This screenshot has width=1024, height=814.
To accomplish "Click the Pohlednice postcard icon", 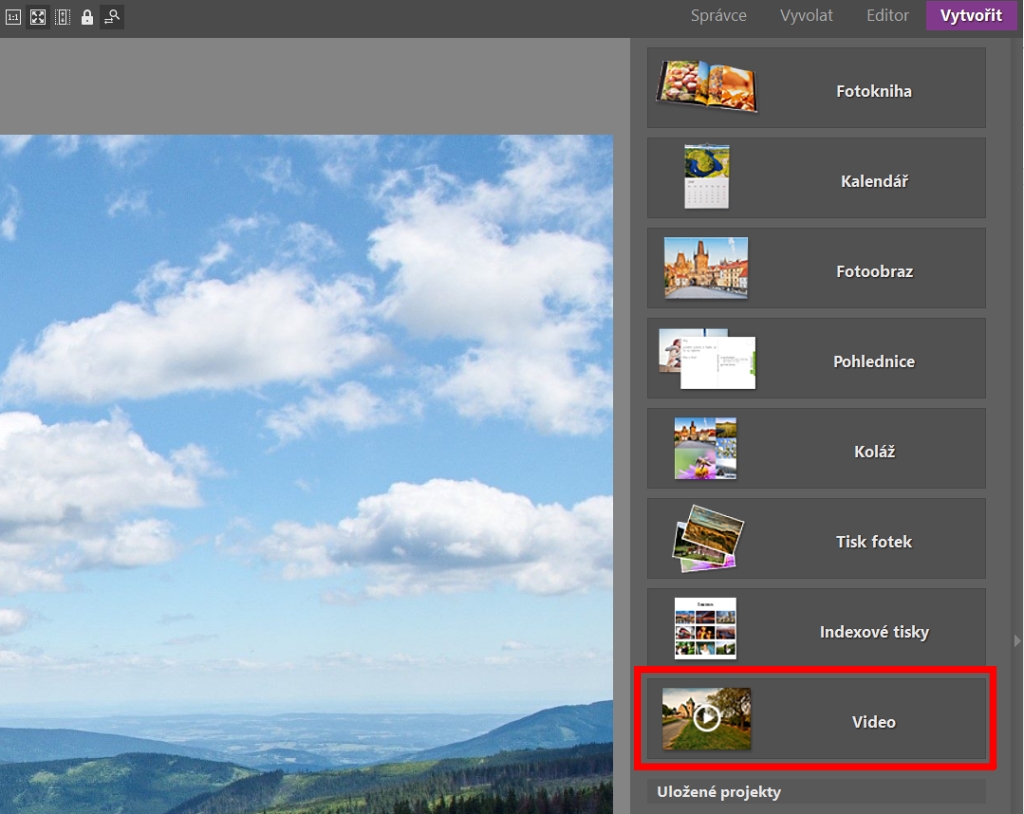I will (707, 359).
